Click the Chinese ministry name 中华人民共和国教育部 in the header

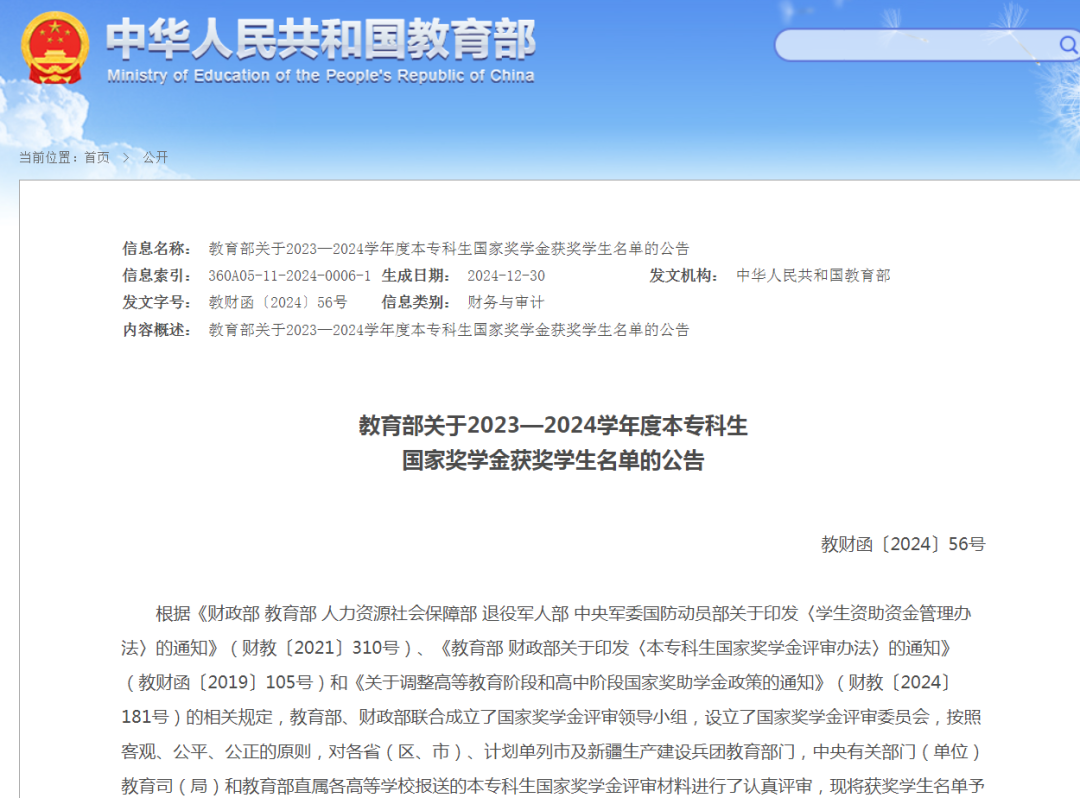coord(321,39)
